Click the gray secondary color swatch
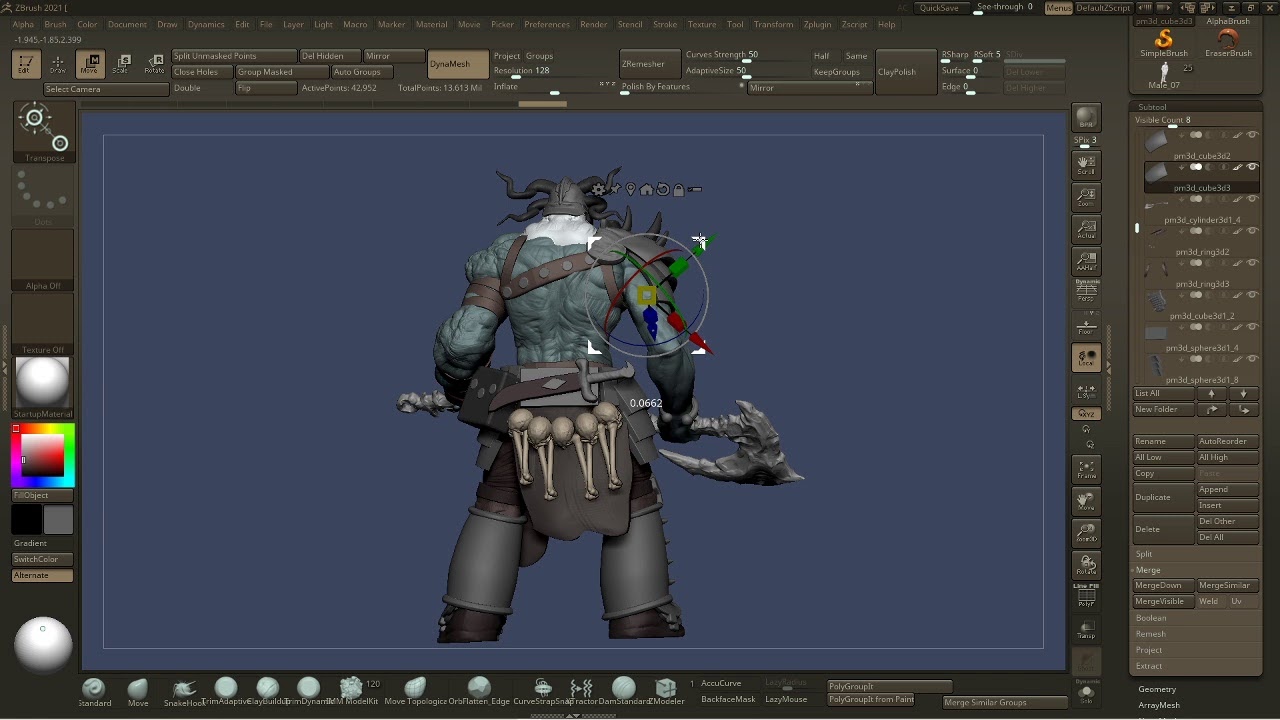The height and width of the screenshot is (720, 1280). click(58, 520)
